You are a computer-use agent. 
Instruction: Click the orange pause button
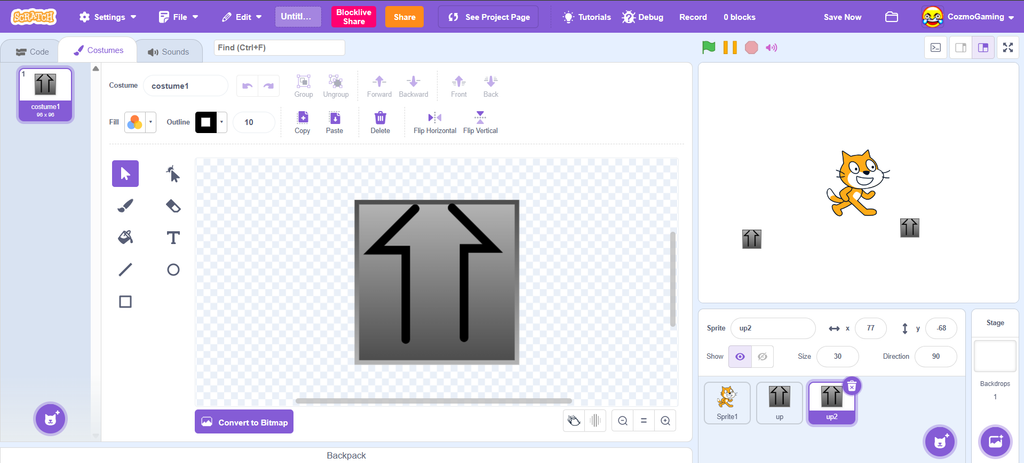click(730, 47)
